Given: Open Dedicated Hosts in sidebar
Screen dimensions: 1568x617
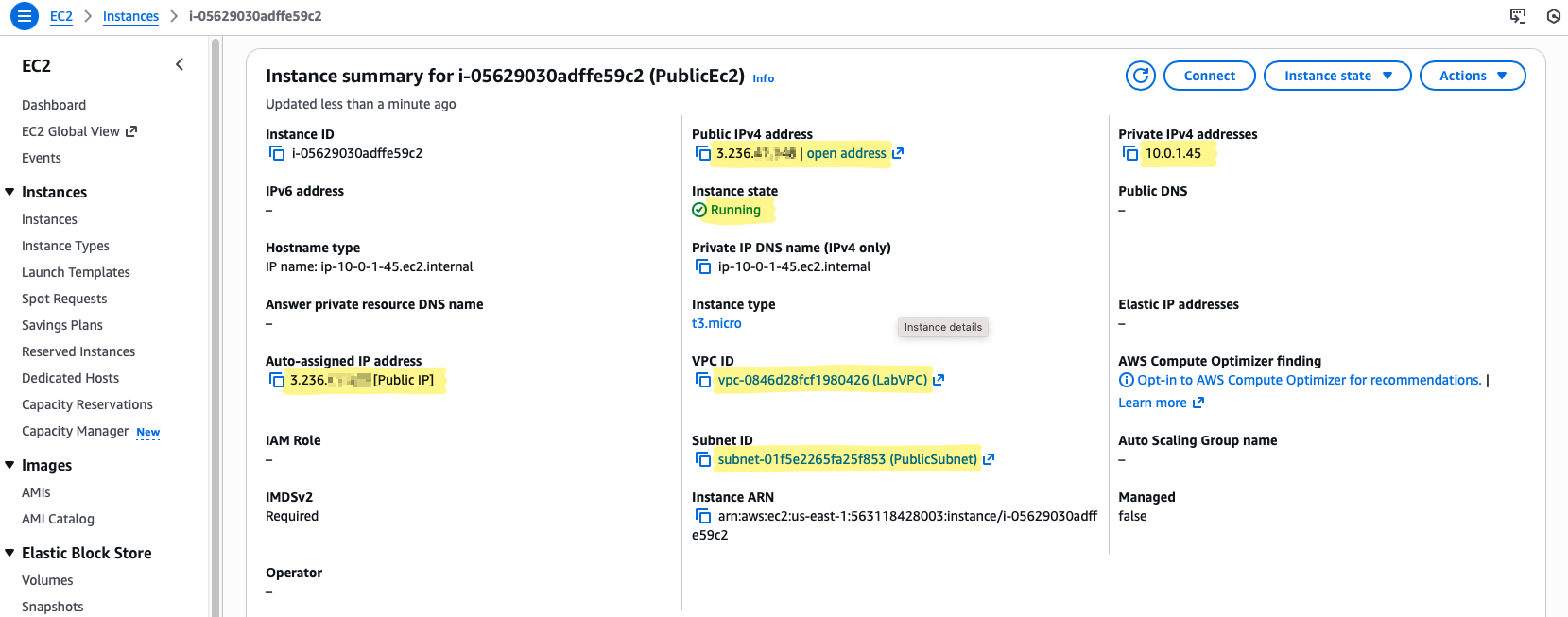Looking at the screenshot, I should 70,378.
